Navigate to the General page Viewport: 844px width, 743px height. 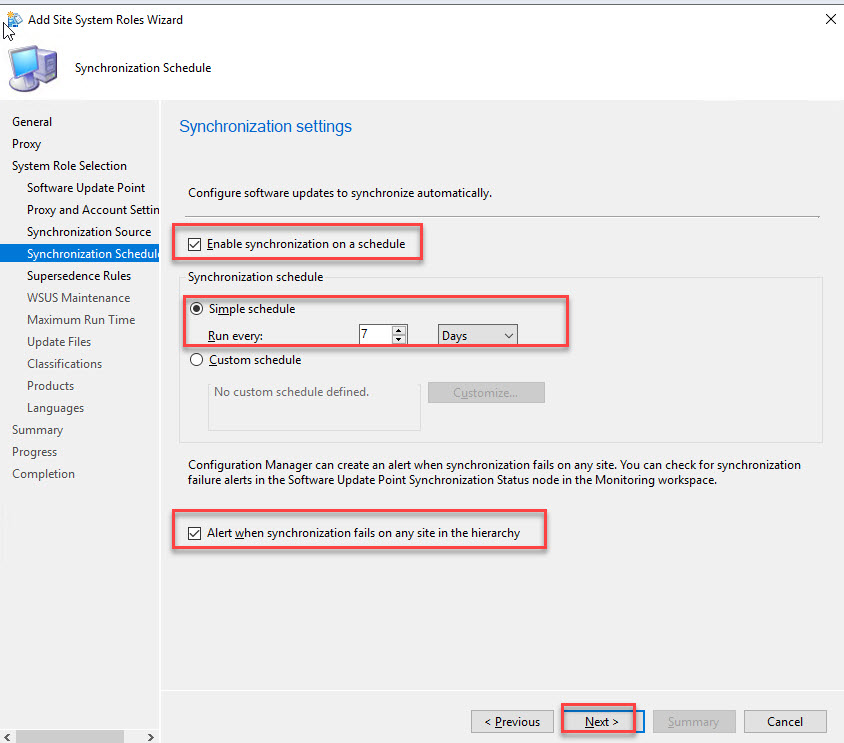coord(32,122)
